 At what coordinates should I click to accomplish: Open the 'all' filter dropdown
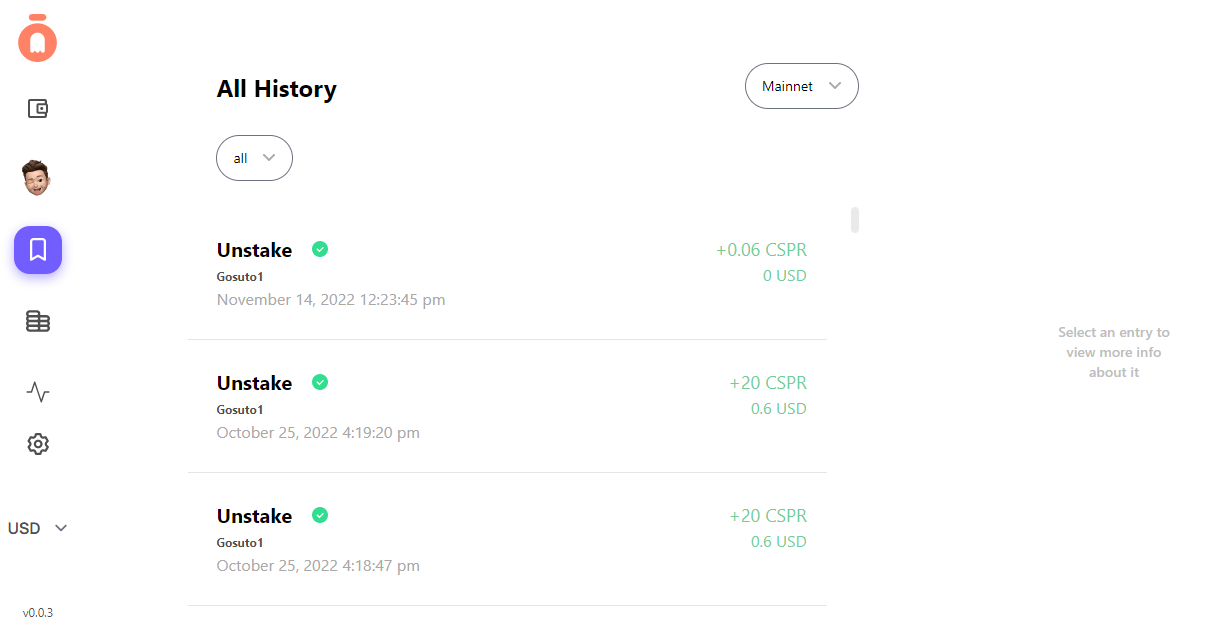(x=254, y=158)
